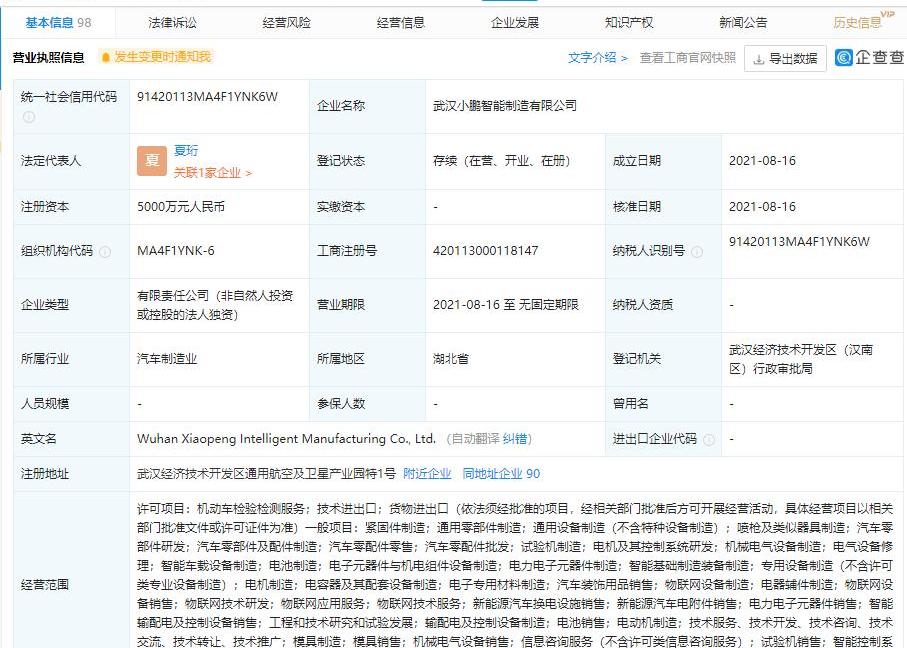Open info tooltip under 统一社会信用代码
Screen dimensions: 907x648
[28, 117]
